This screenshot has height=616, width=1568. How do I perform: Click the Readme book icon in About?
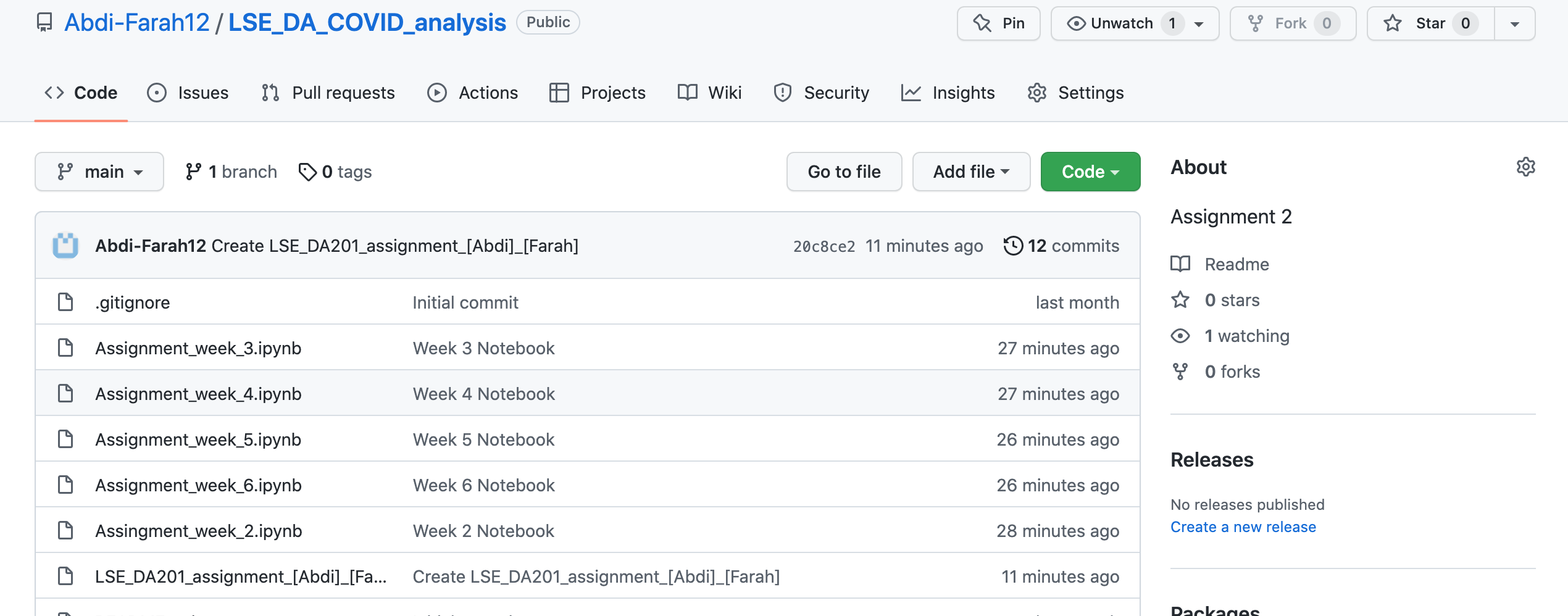point(1180,264)
